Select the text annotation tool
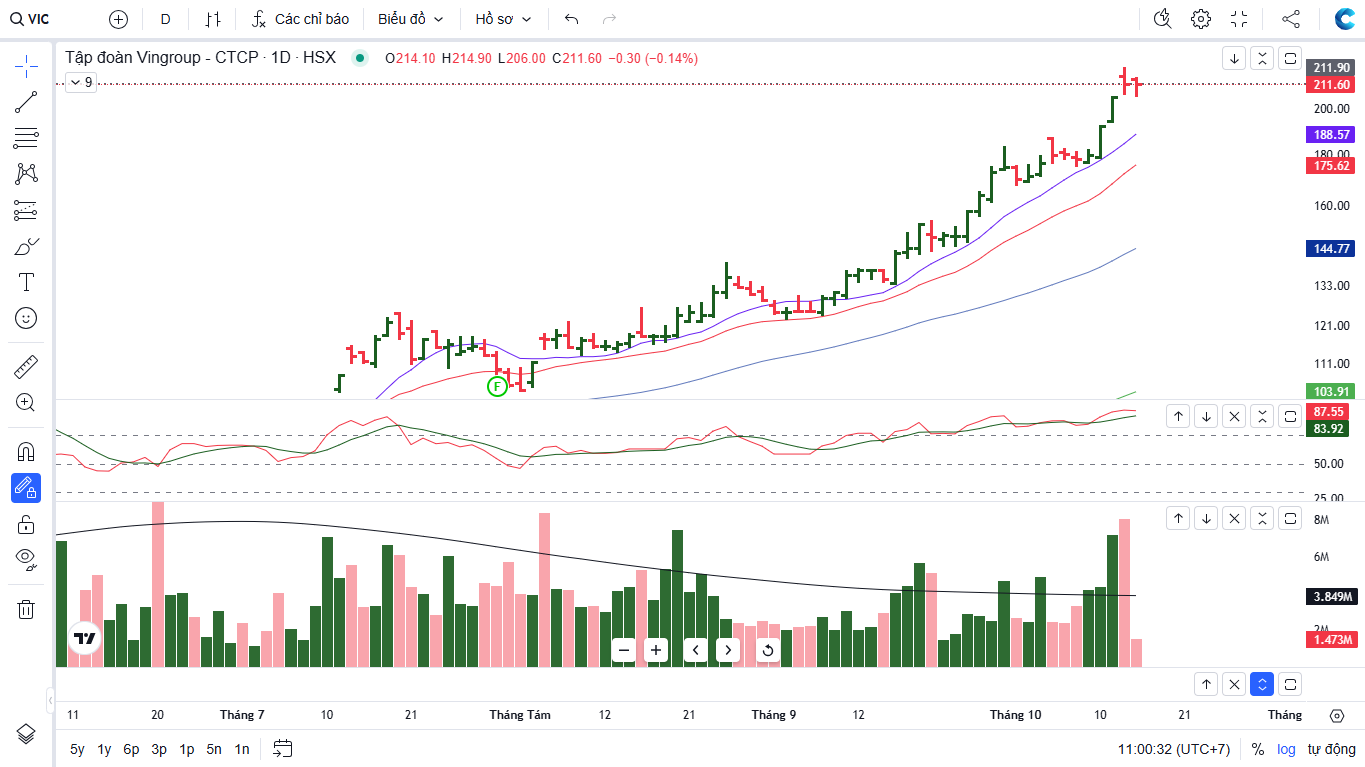1365x767 pixels. (26, 282)
